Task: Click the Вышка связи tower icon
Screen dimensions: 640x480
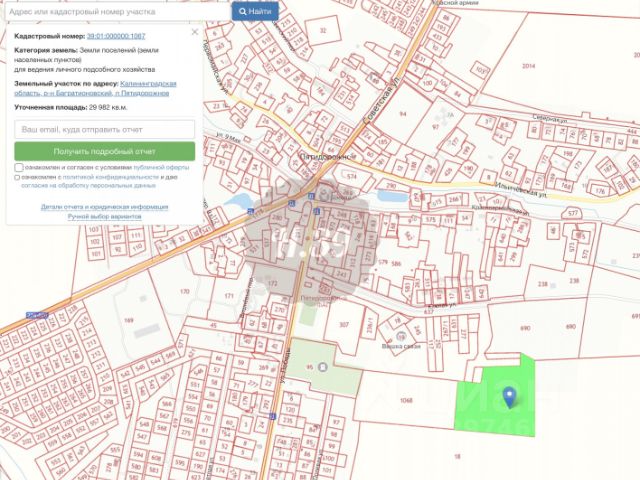Action: tap(401, 337)
